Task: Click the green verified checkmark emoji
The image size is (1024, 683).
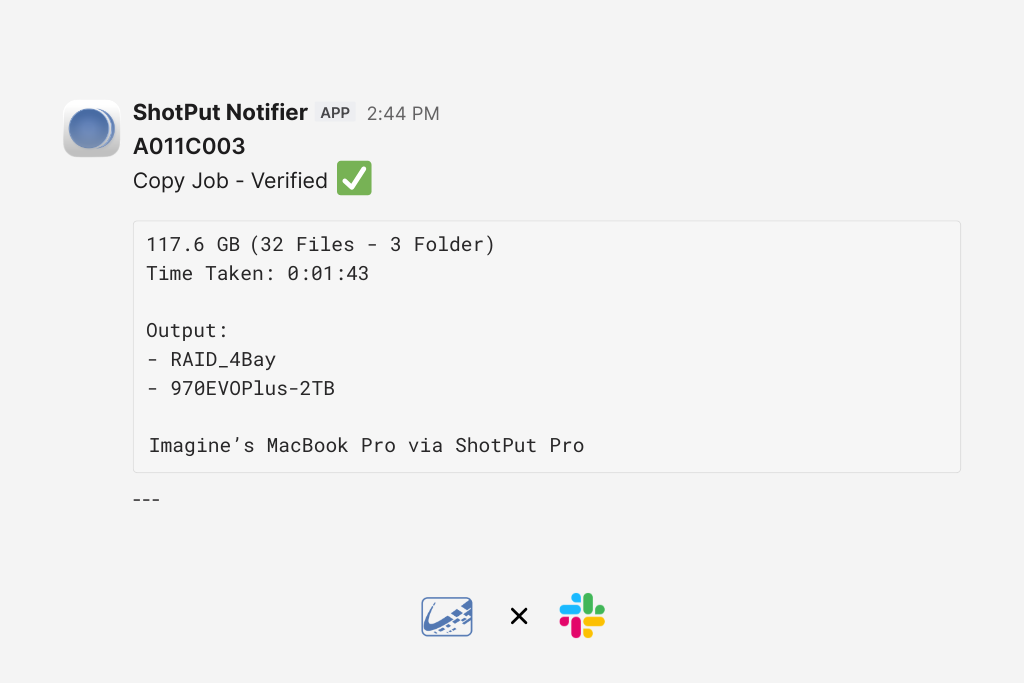Action: coord(354,179)
